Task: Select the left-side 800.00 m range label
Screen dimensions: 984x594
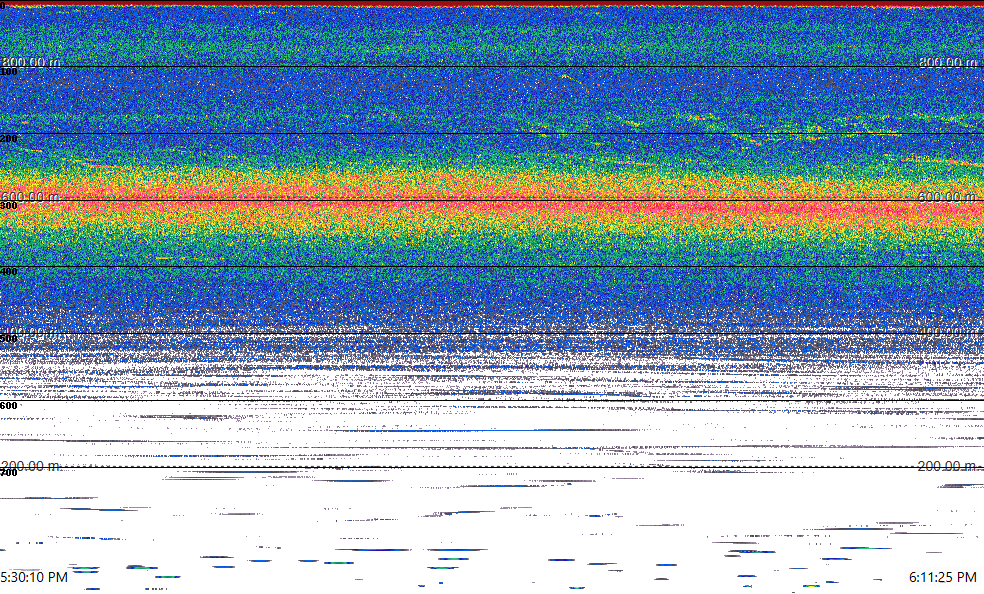Action: tap(31, 61)
